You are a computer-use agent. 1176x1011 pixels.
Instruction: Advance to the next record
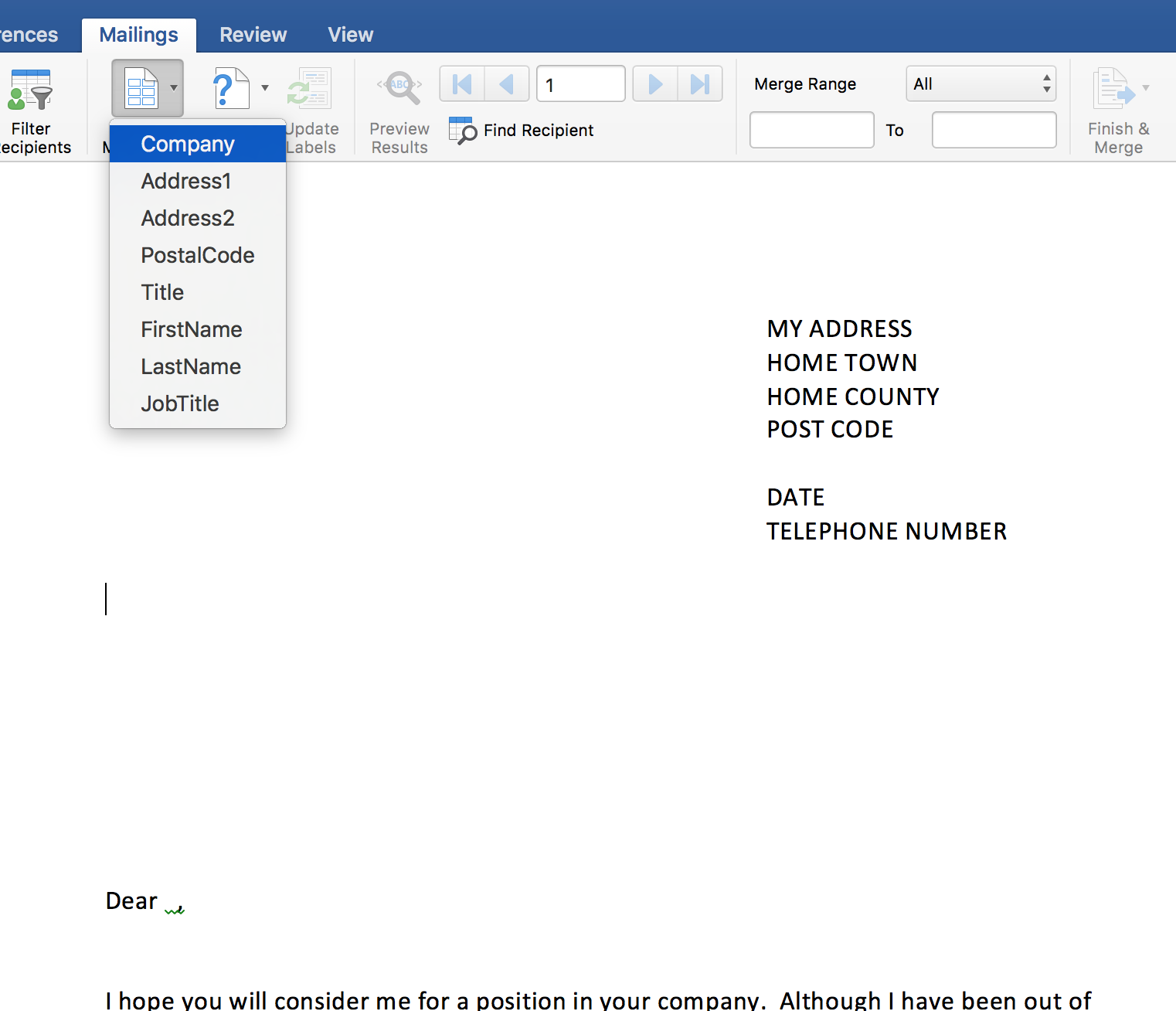pos(654,83)
